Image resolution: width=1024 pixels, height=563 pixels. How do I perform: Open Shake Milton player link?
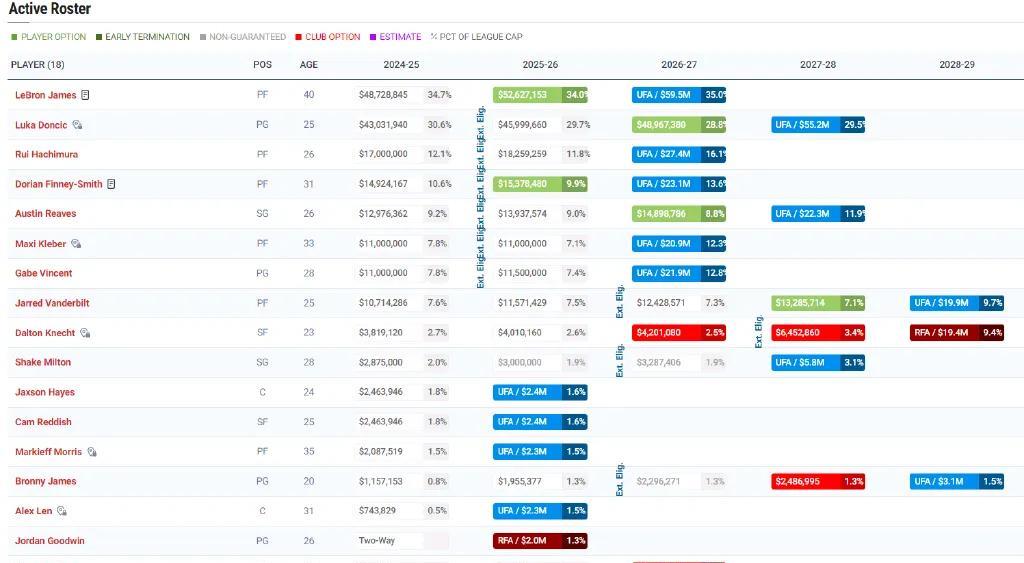(x=43, y=362)
